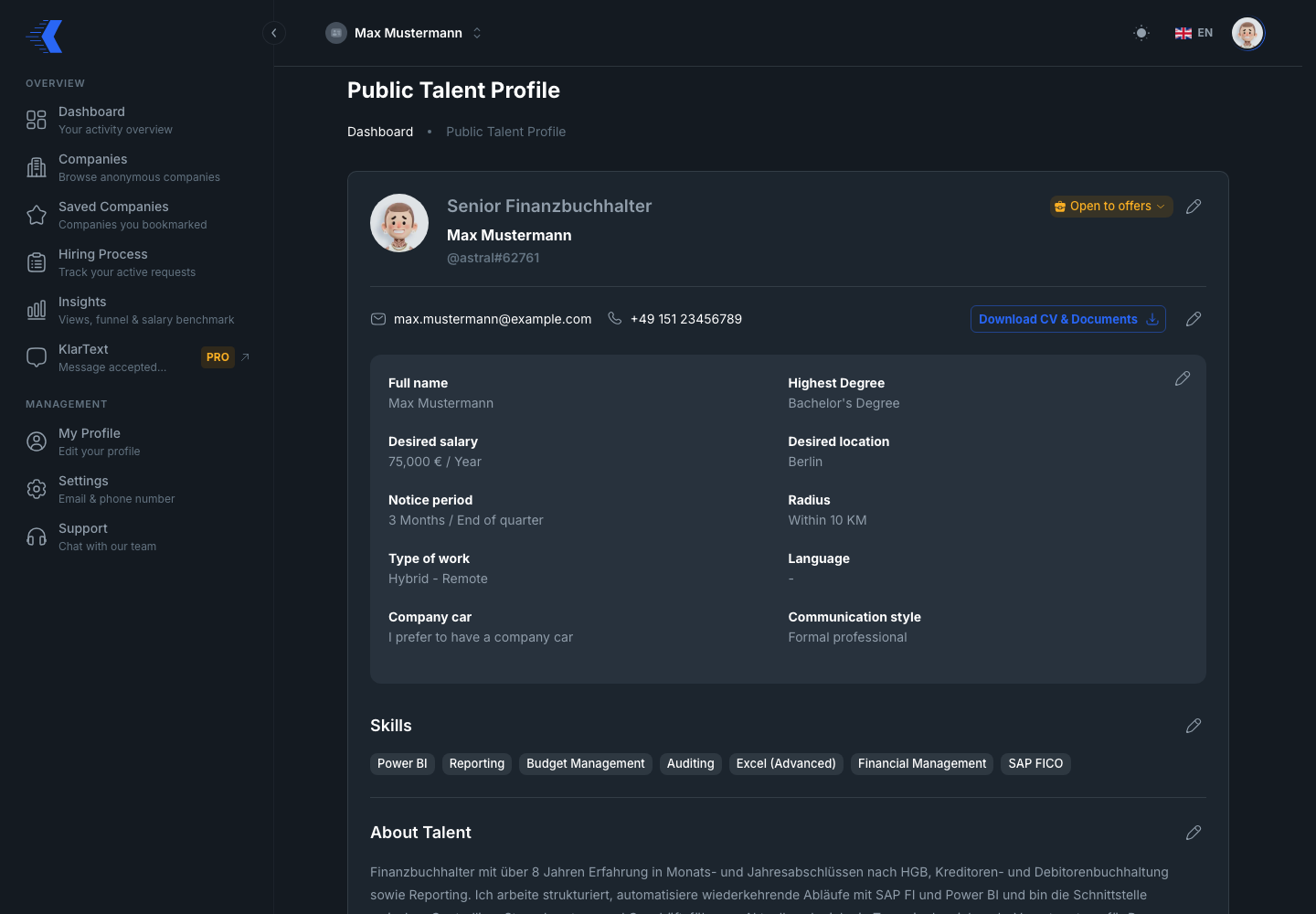Click the phone icon by phone number

tap(615, 319)
